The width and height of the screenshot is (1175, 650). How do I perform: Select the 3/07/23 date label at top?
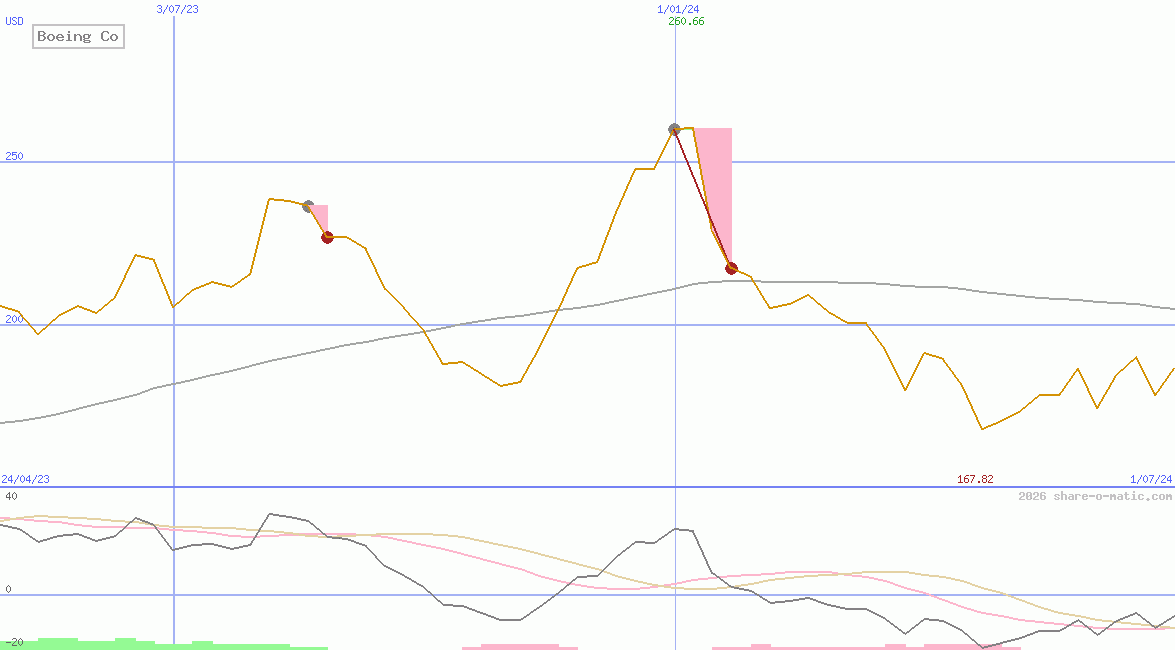coord(178,9)
